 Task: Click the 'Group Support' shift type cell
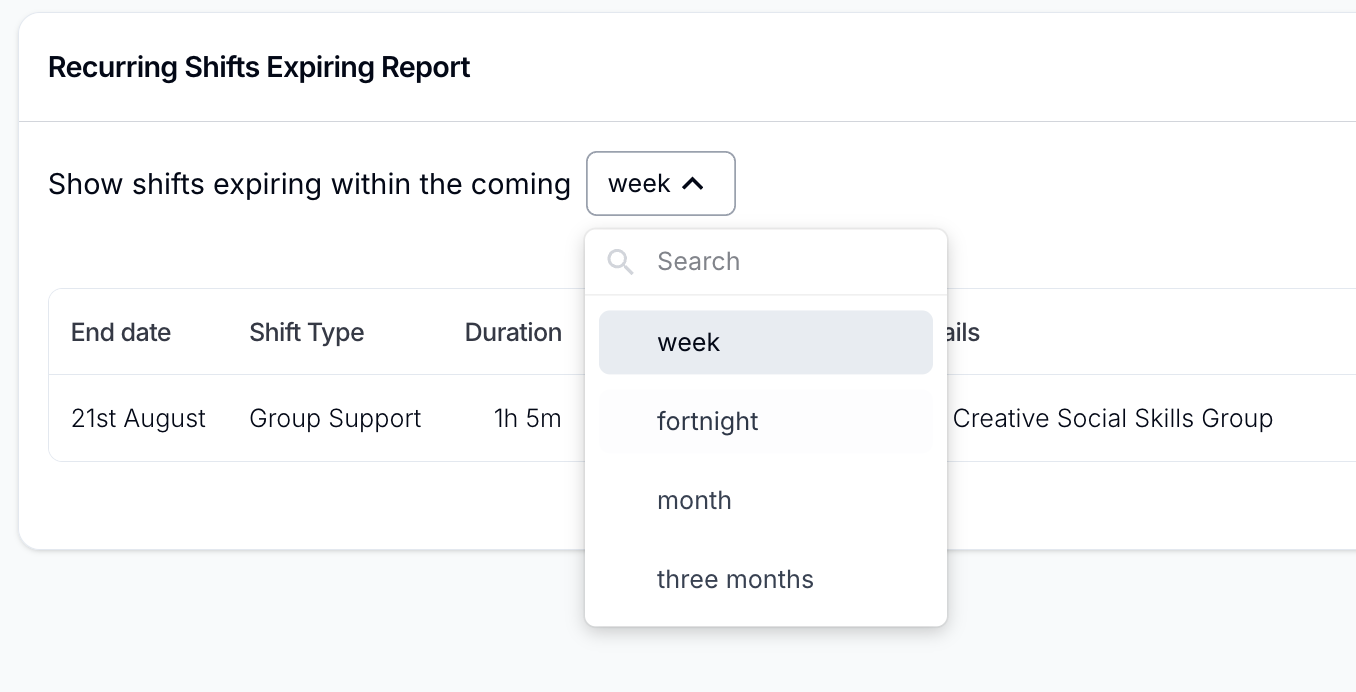(x=335, y=418)
